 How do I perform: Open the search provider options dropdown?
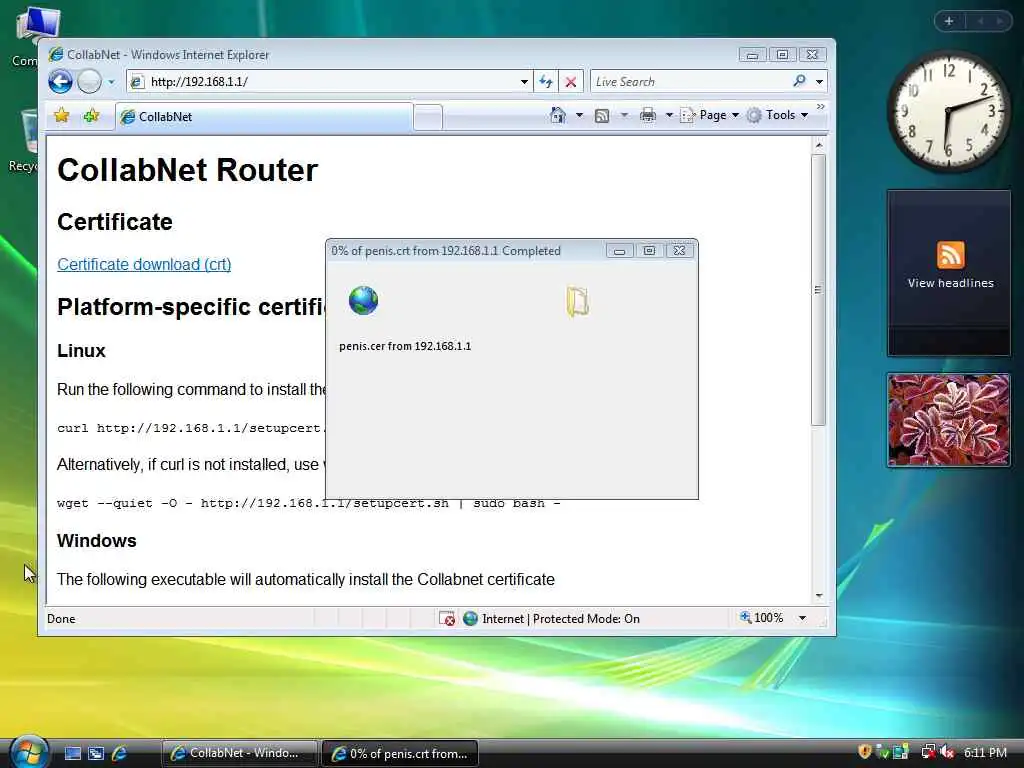[x=820, y=82]
